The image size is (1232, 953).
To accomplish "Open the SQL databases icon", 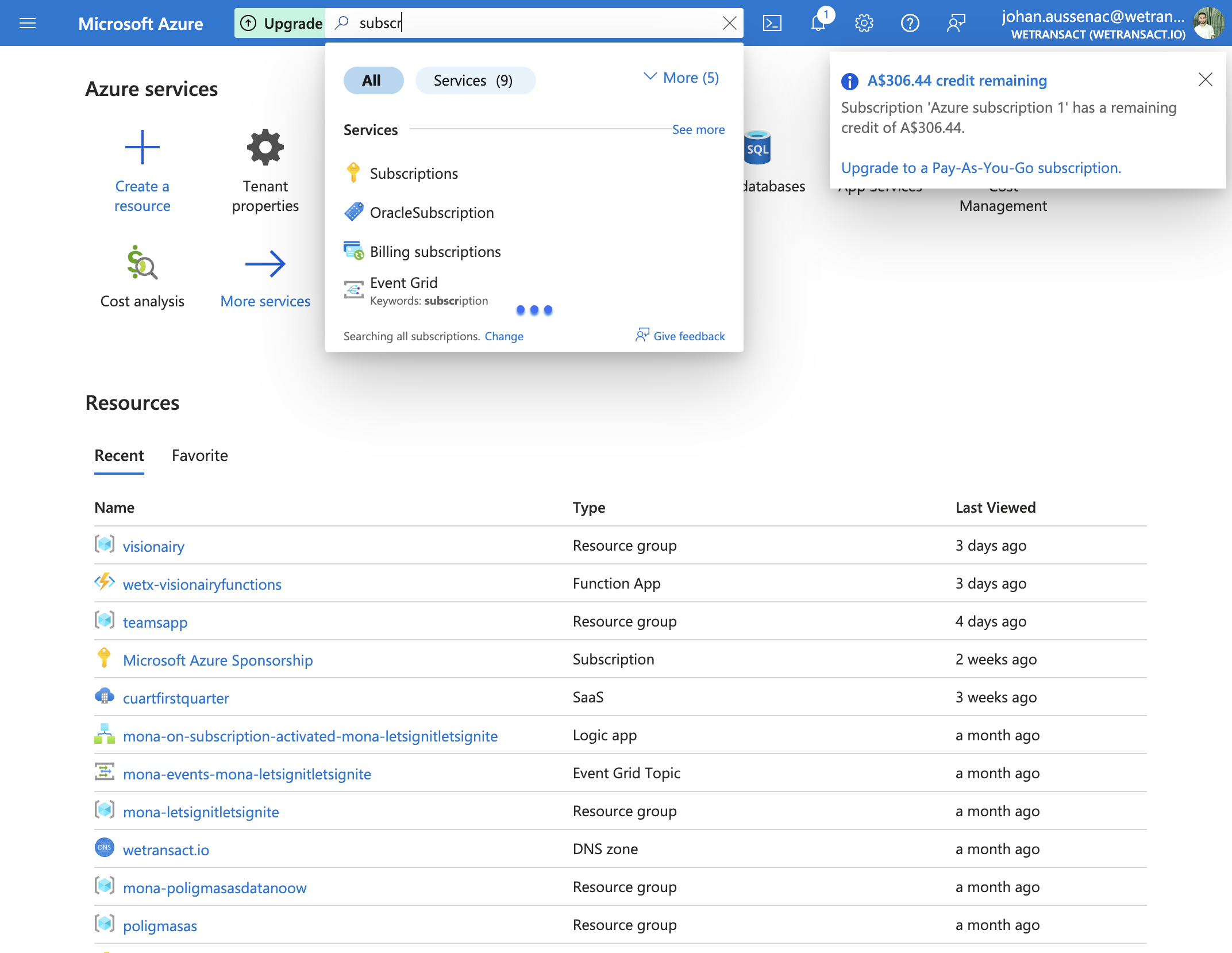I will click(757, 147).
